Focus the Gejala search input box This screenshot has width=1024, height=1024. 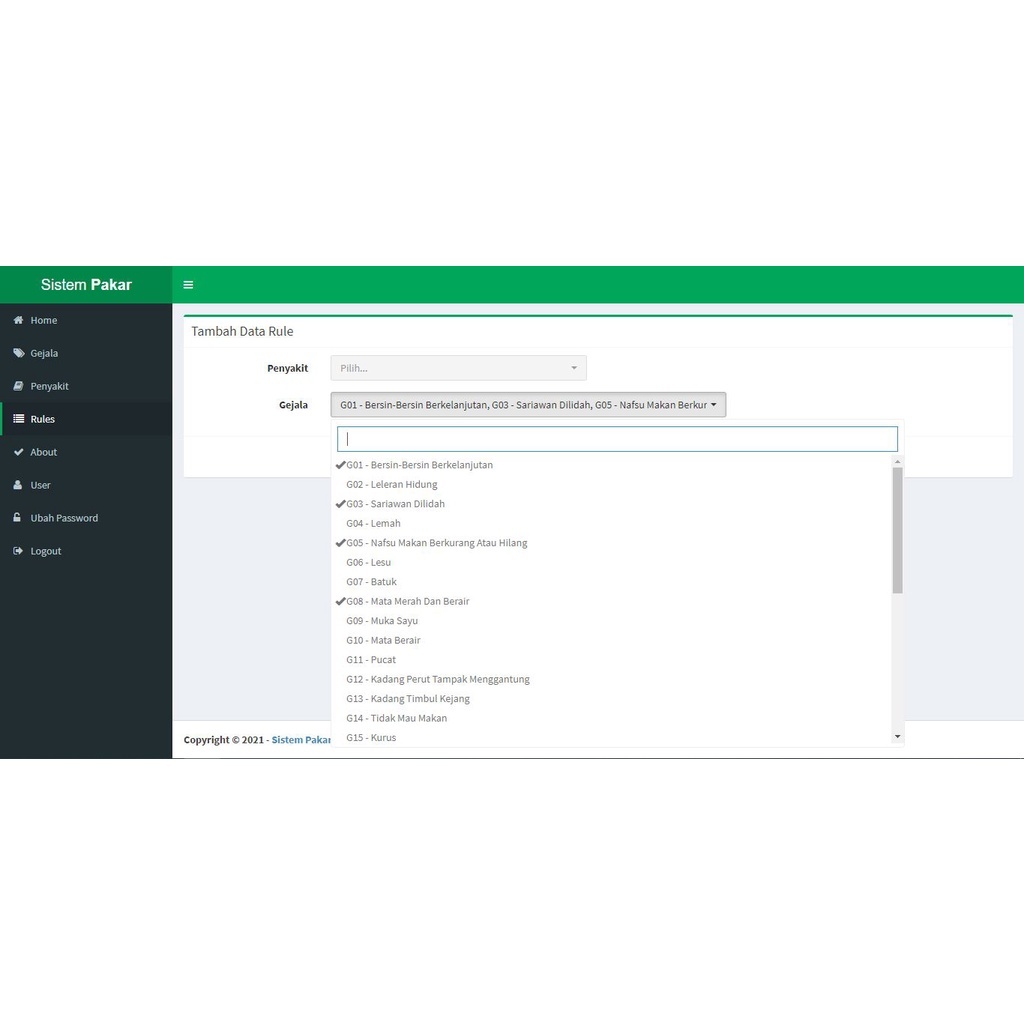click(x=617, y=439)
